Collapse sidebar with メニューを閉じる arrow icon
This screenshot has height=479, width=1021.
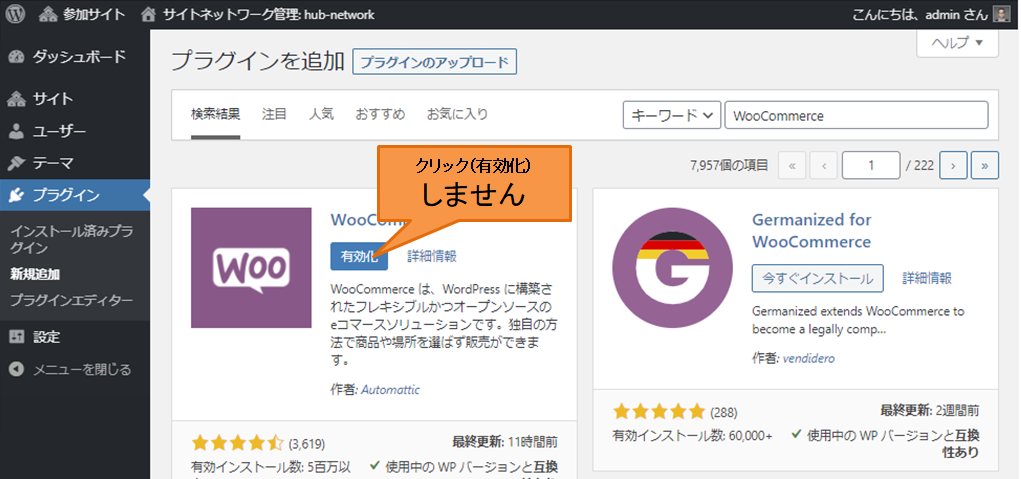[x=17, y=370]
